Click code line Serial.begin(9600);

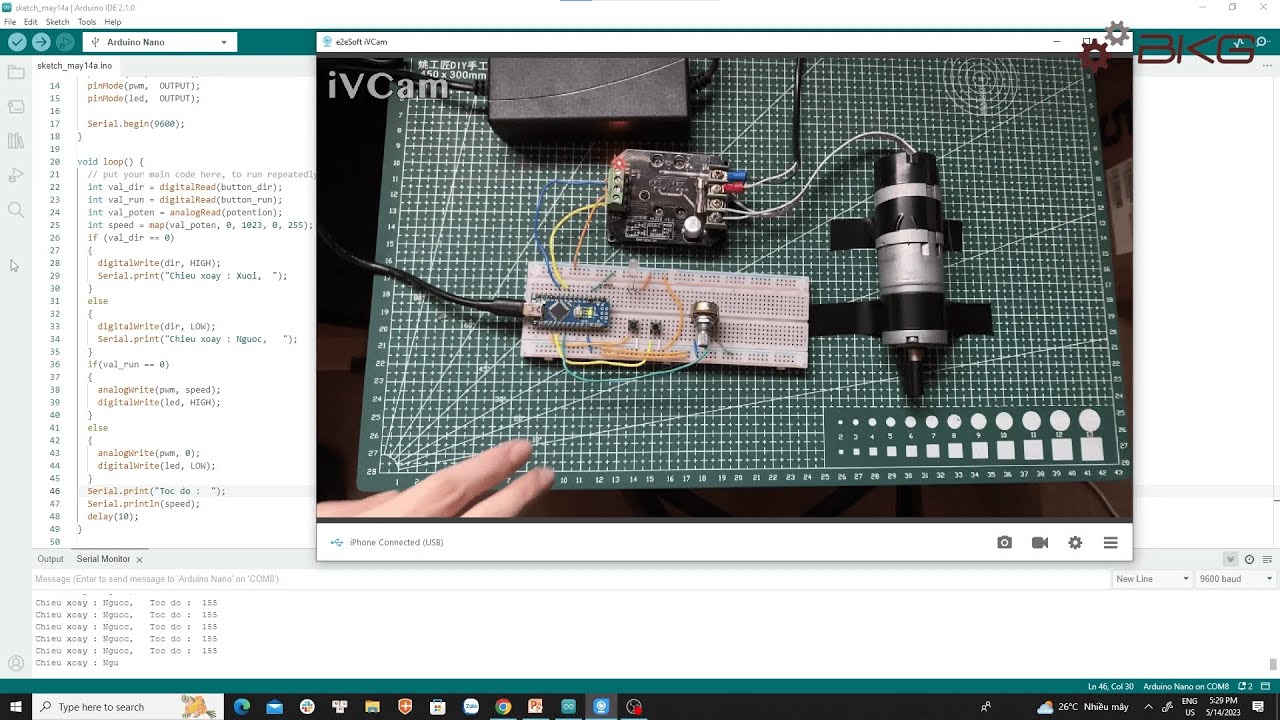136,124
